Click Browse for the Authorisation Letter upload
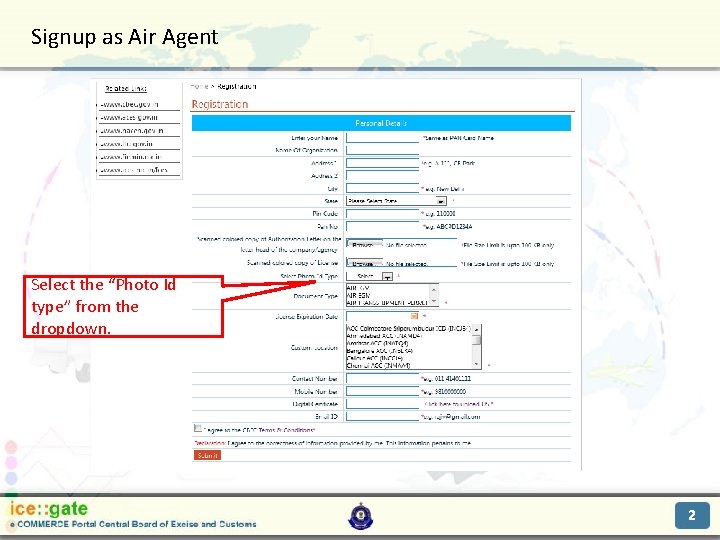The height and width of the screenshot is (540, 720). (x=365, y=245)
